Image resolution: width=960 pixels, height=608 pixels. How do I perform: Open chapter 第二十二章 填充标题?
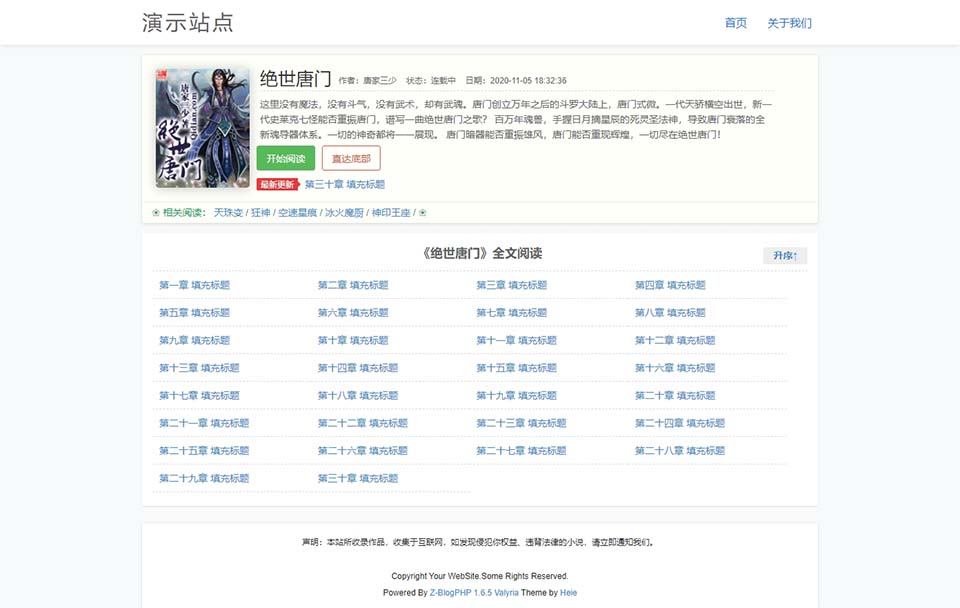point(362,423)
